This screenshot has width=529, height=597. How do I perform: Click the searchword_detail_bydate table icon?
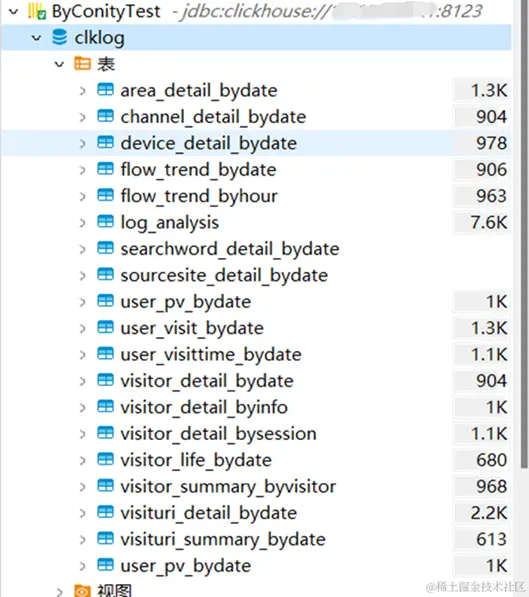tap(105, 248)
